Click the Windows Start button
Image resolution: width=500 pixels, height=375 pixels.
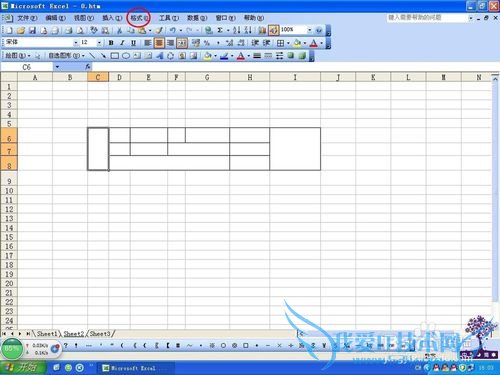click(22, 368)
